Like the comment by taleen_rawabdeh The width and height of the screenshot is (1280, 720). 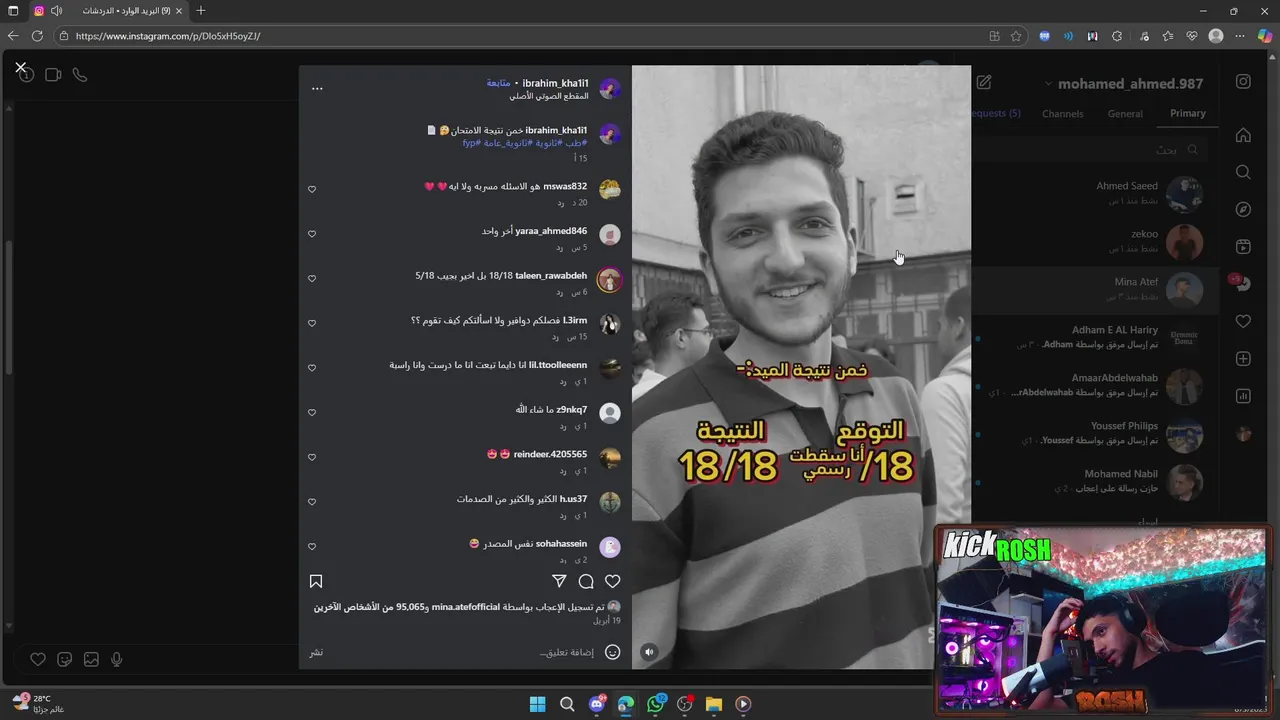tap(312, 279)
